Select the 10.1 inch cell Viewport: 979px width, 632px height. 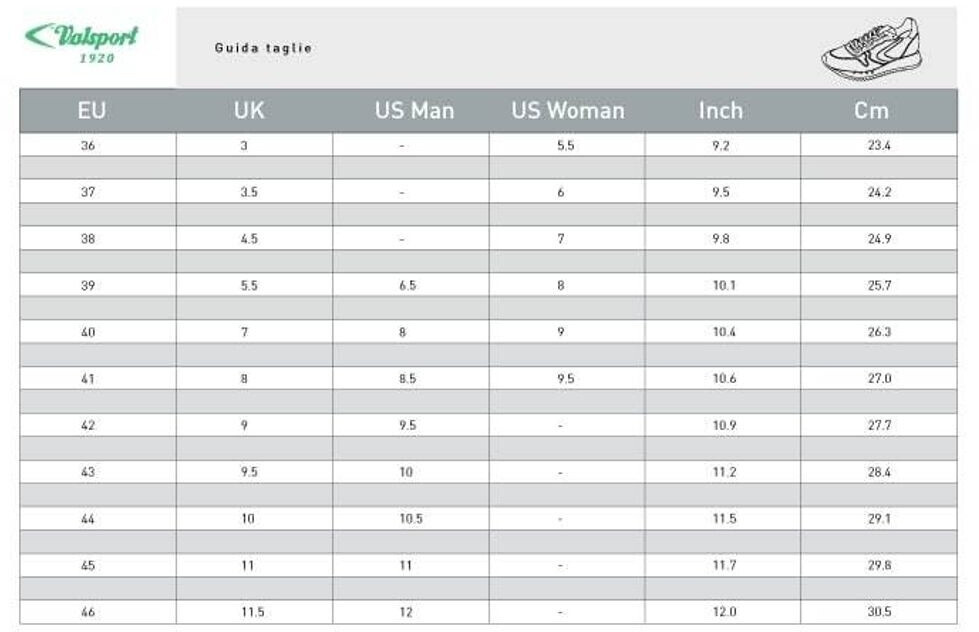pyautogui.click(x=724, y=286)
